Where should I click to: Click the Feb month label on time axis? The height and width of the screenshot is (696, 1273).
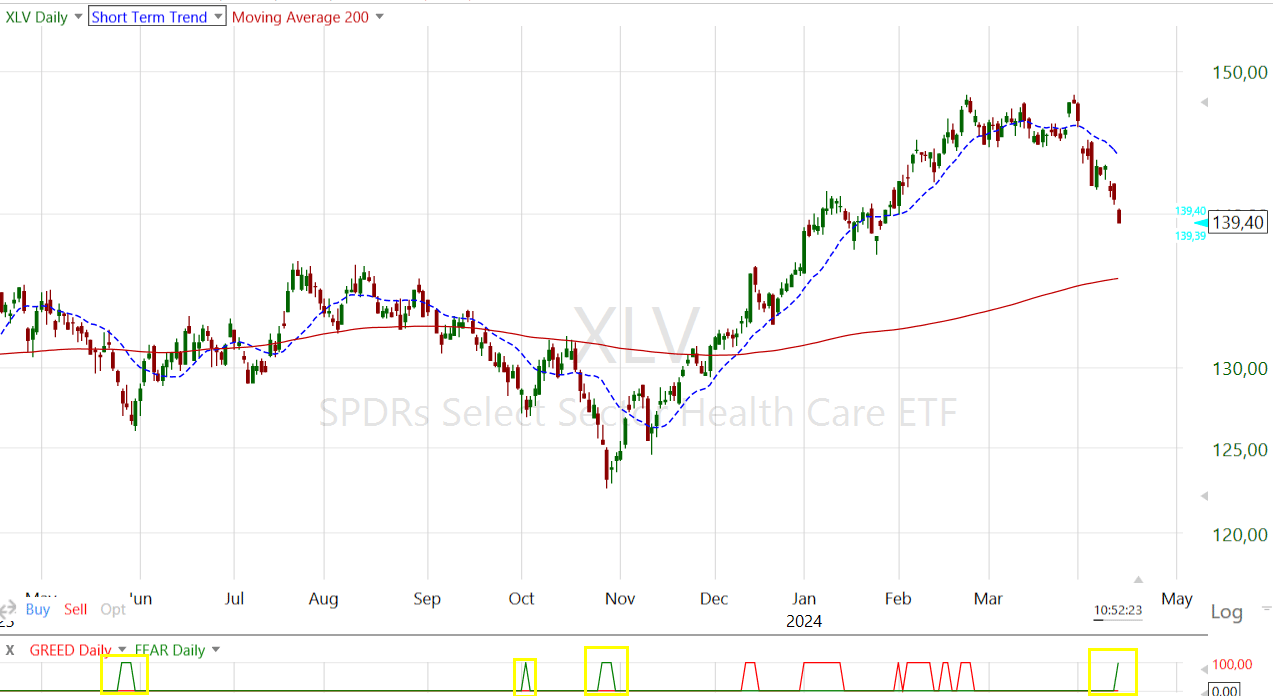898,599
